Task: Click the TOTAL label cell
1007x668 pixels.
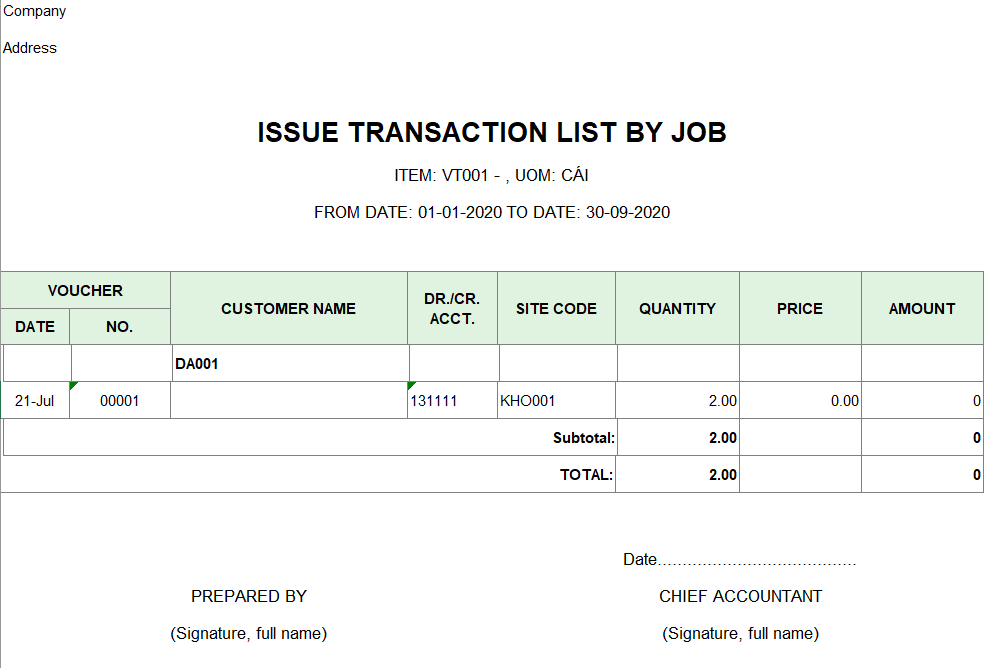Action: click(308, 475)
